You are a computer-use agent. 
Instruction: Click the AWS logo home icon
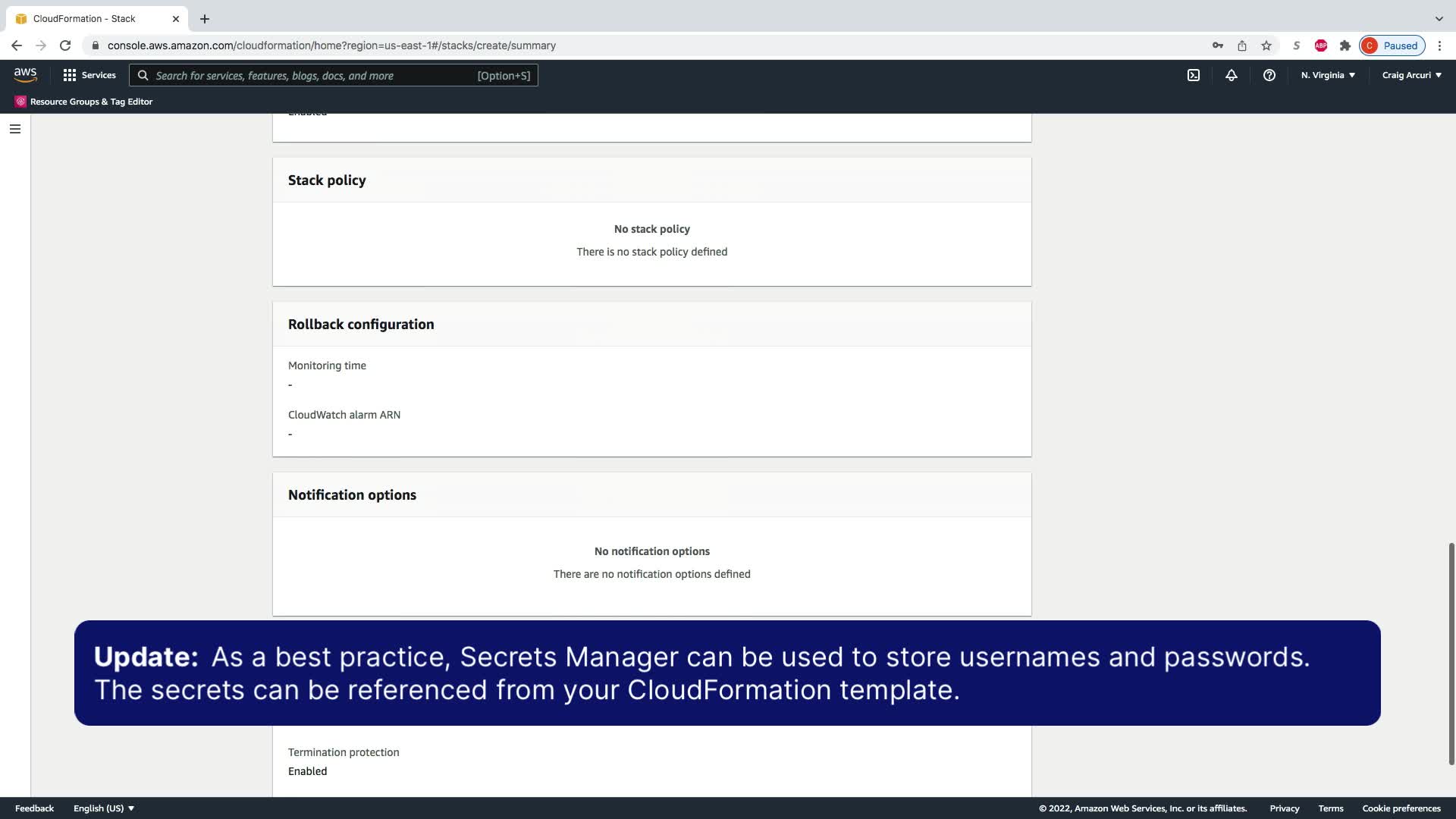click(25, 74)
